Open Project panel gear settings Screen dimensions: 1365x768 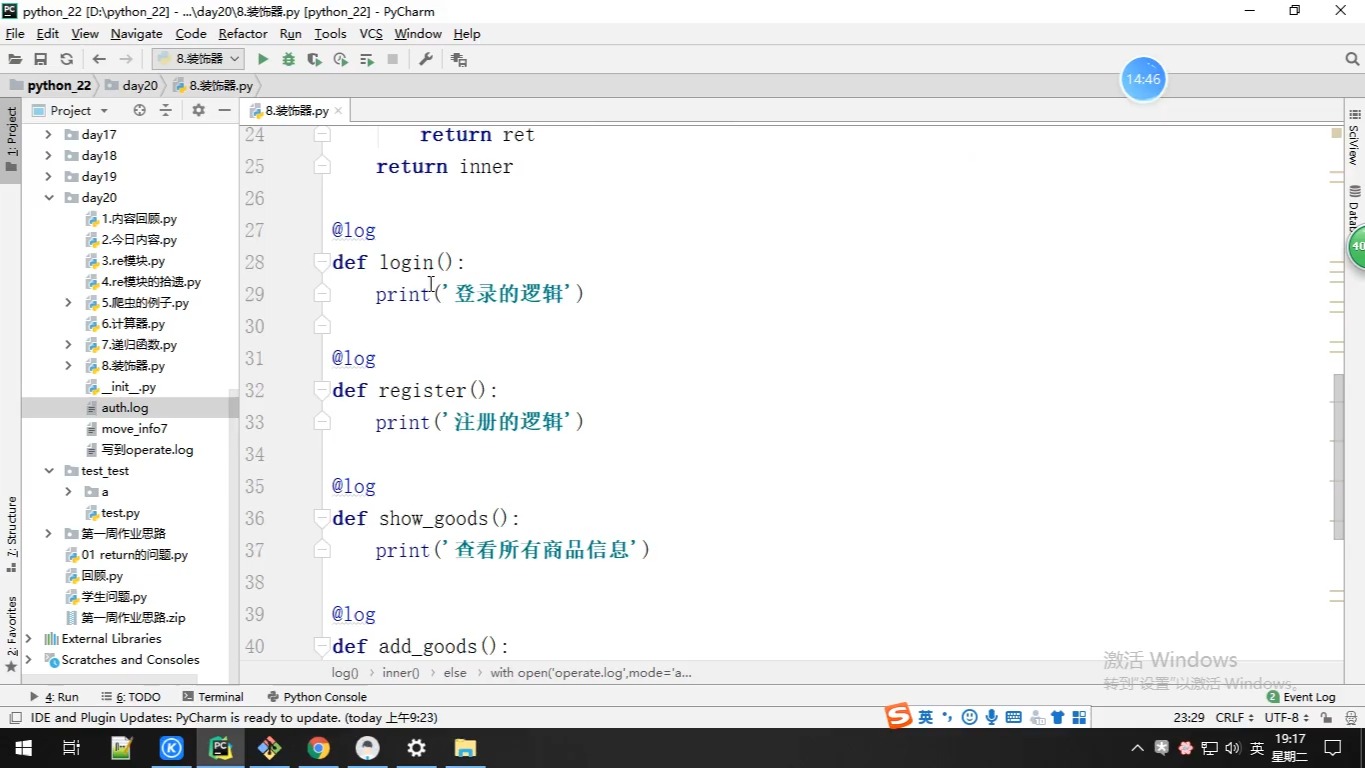pyautogui.click(x=198, y=111)
